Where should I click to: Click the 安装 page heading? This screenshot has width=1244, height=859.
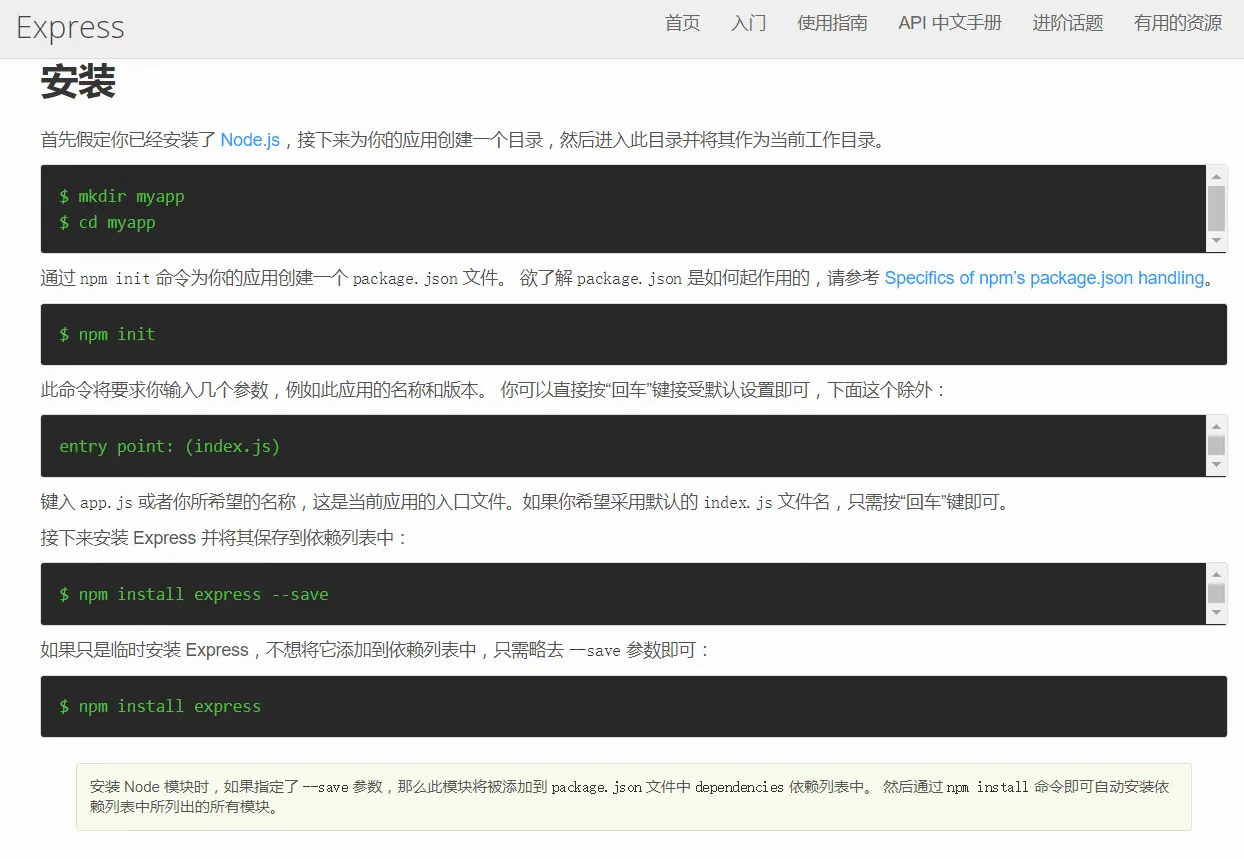point(78,82)
